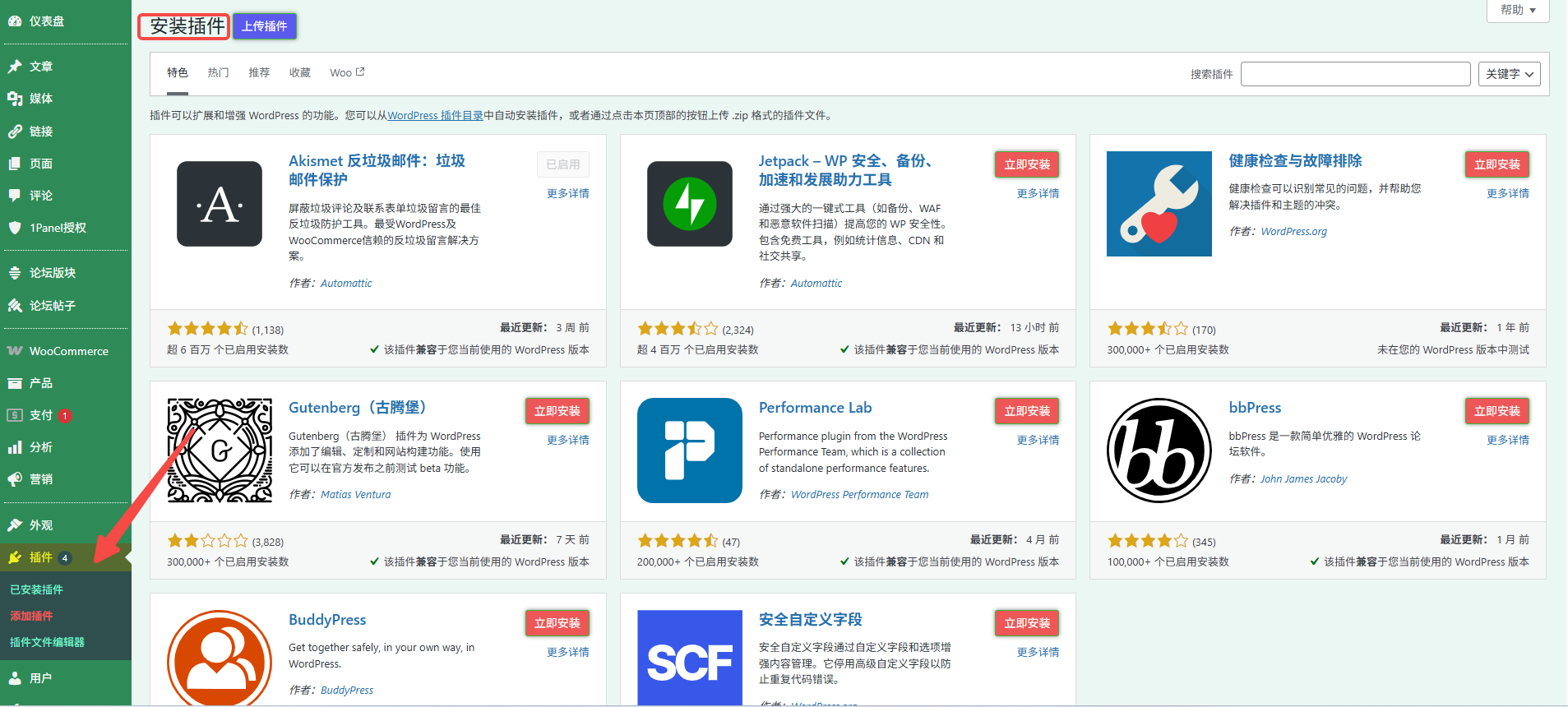Open WooCommerce in the sidebar menu

pos(68,351)
